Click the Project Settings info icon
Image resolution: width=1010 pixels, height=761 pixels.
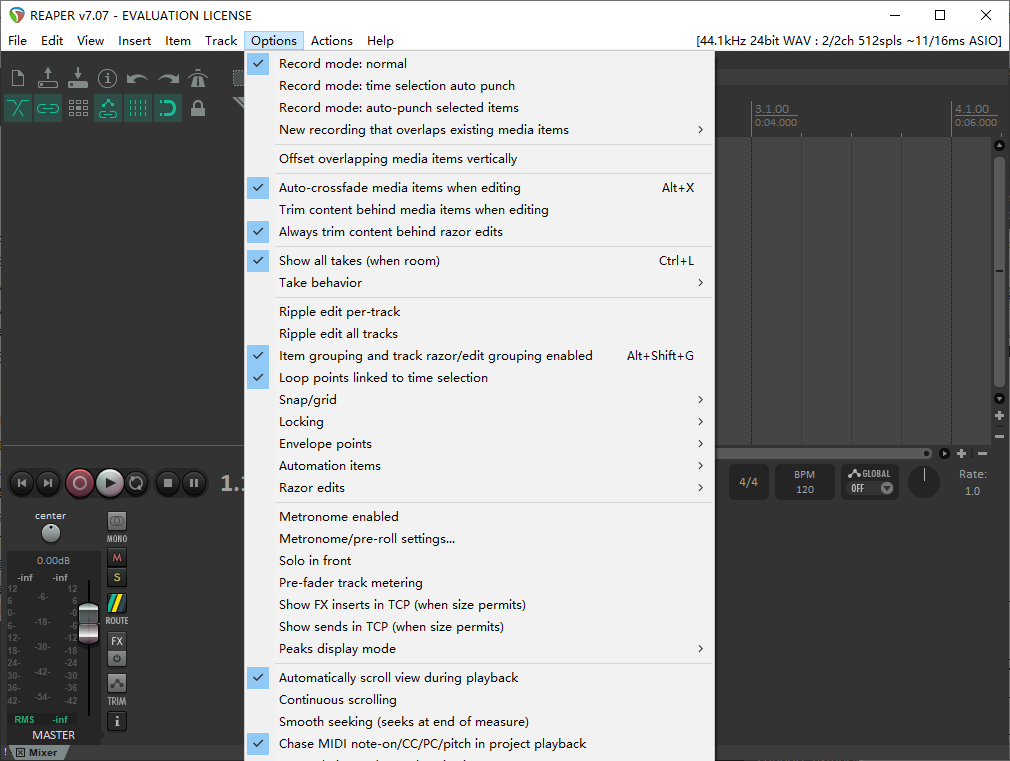[x=107, y=78]
